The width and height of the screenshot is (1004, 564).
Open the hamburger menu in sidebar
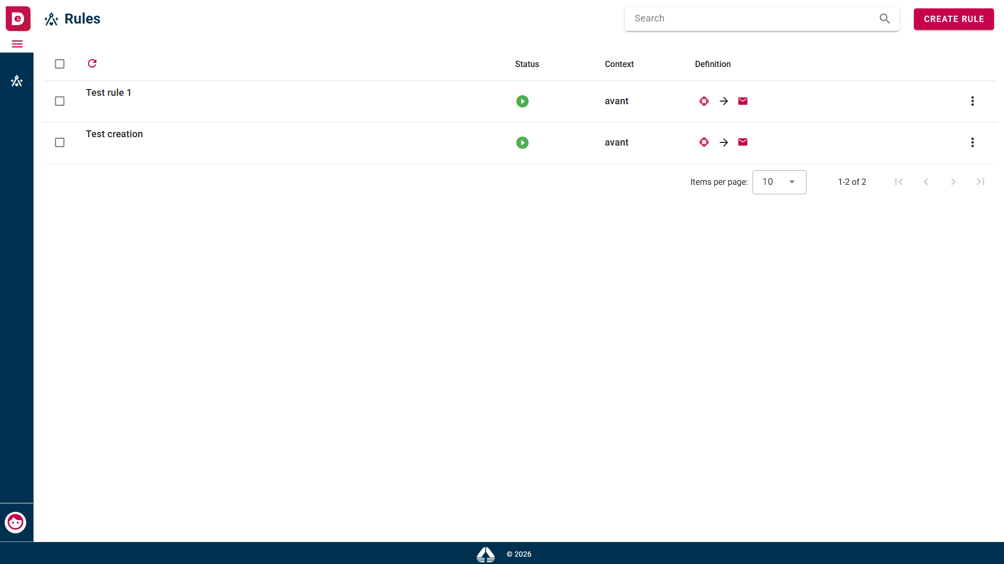pyautogui.click(x=17, y=44)
